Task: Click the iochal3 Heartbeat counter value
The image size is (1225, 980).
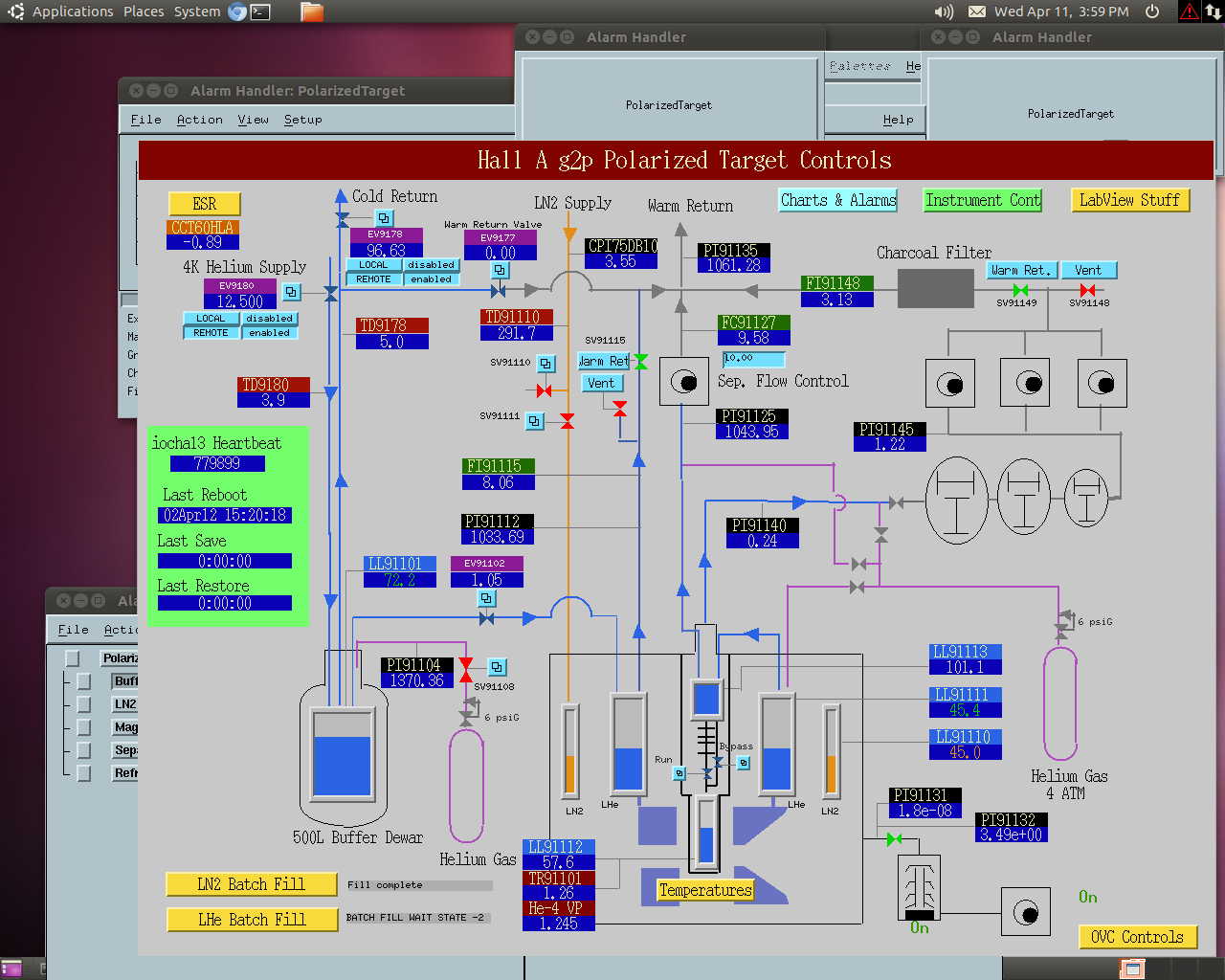Action: coord(217,463)
